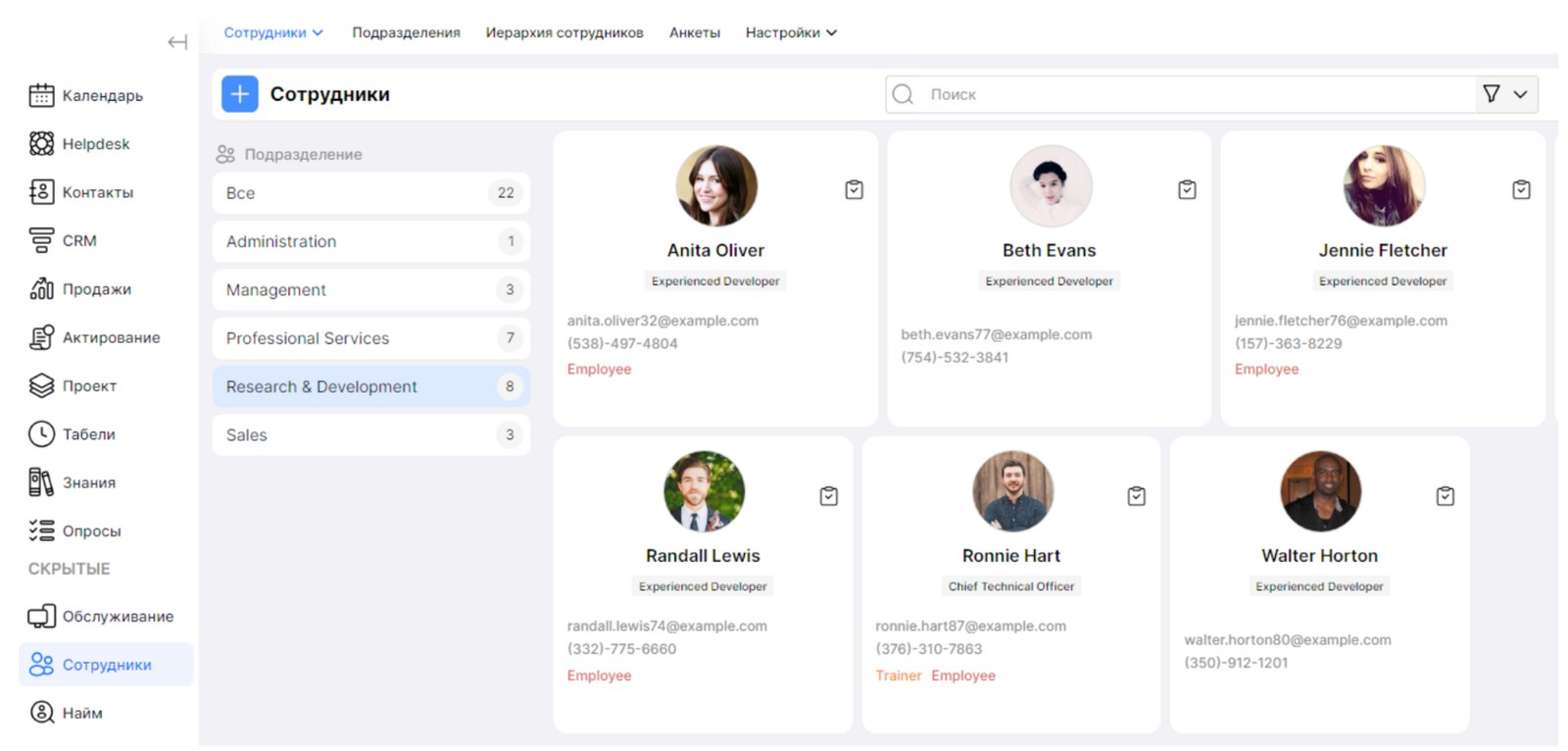This screenshot has width=1568, height=751.
Task: Select the Research & Development department
Action: [371, 386]
